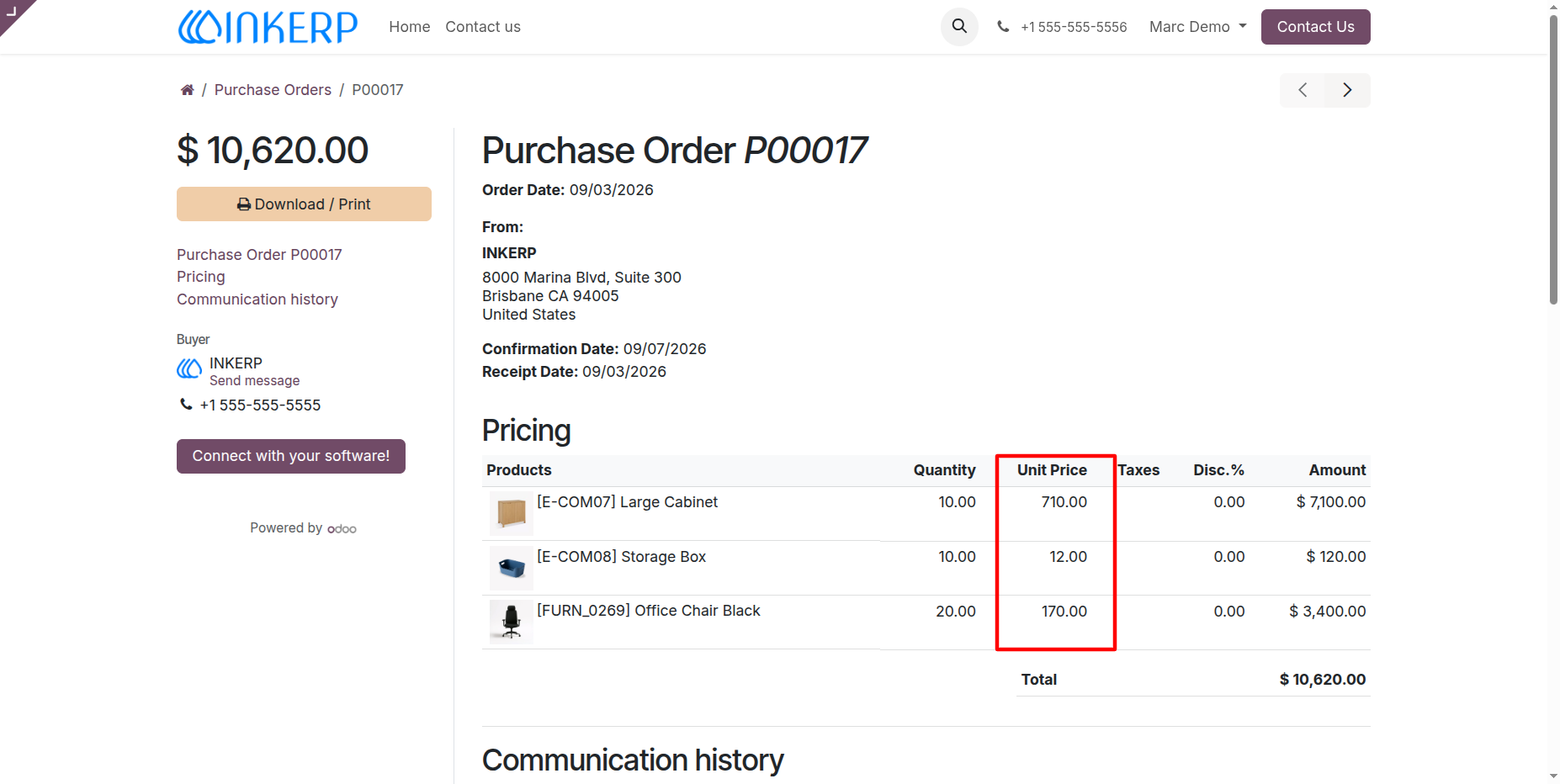Click the phone icon beside +1 555-555-5556
The height and width of the screenshot is (784, 1560).
coord(1003,27)
